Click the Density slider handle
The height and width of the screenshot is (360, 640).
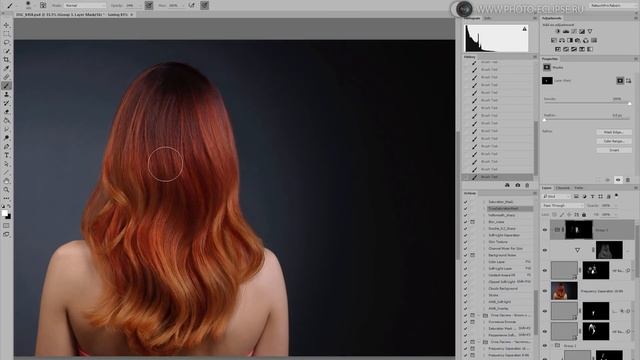tap(629, 104)
